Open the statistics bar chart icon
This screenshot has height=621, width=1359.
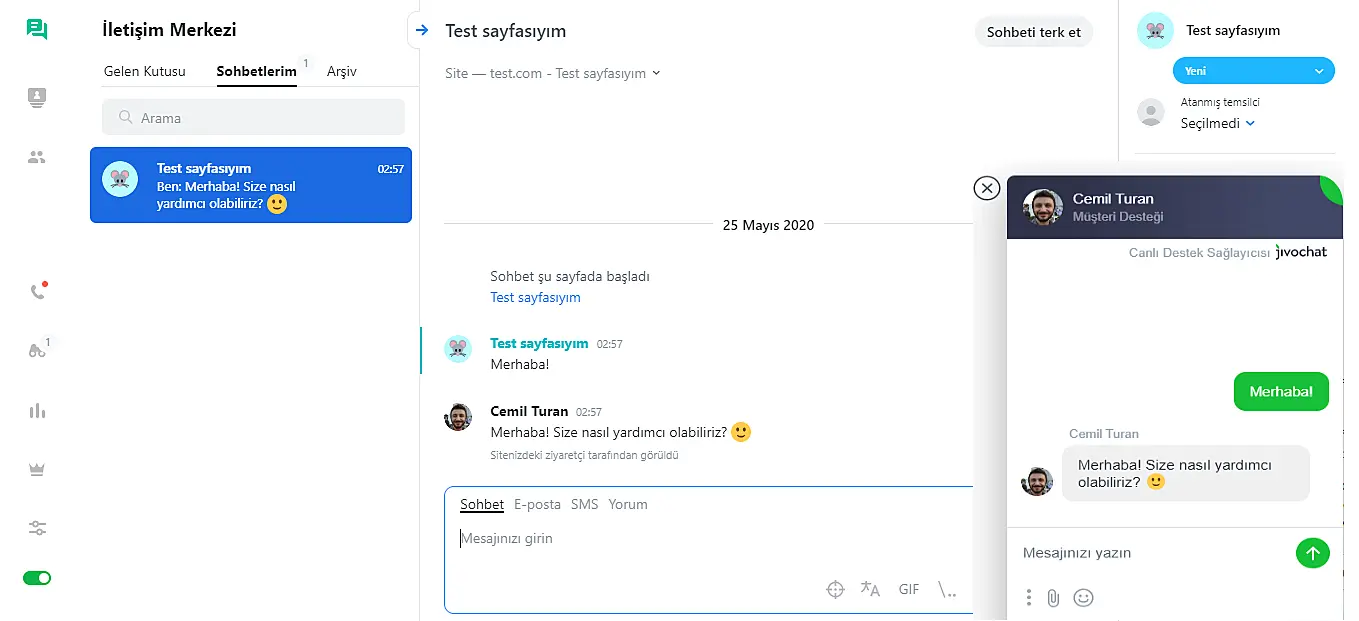click(37, 411)
